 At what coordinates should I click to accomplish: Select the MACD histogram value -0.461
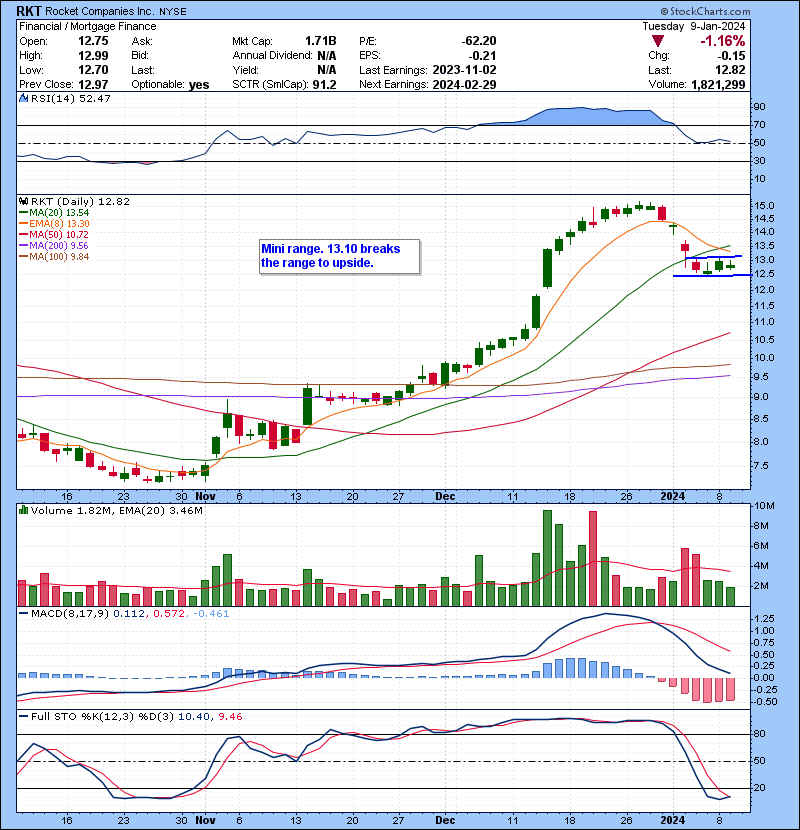(211, 614)
